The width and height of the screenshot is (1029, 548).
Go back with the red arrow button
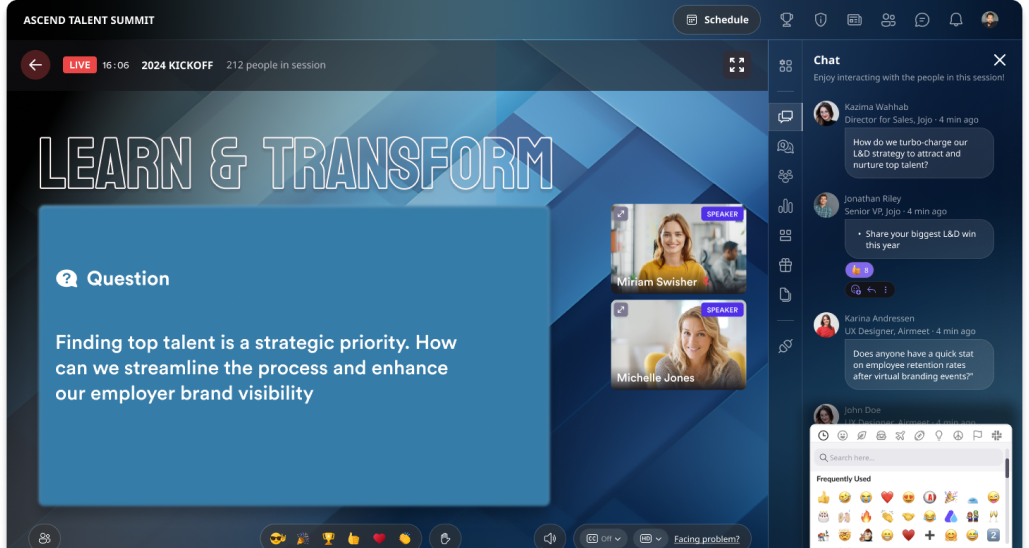[35, 65]
